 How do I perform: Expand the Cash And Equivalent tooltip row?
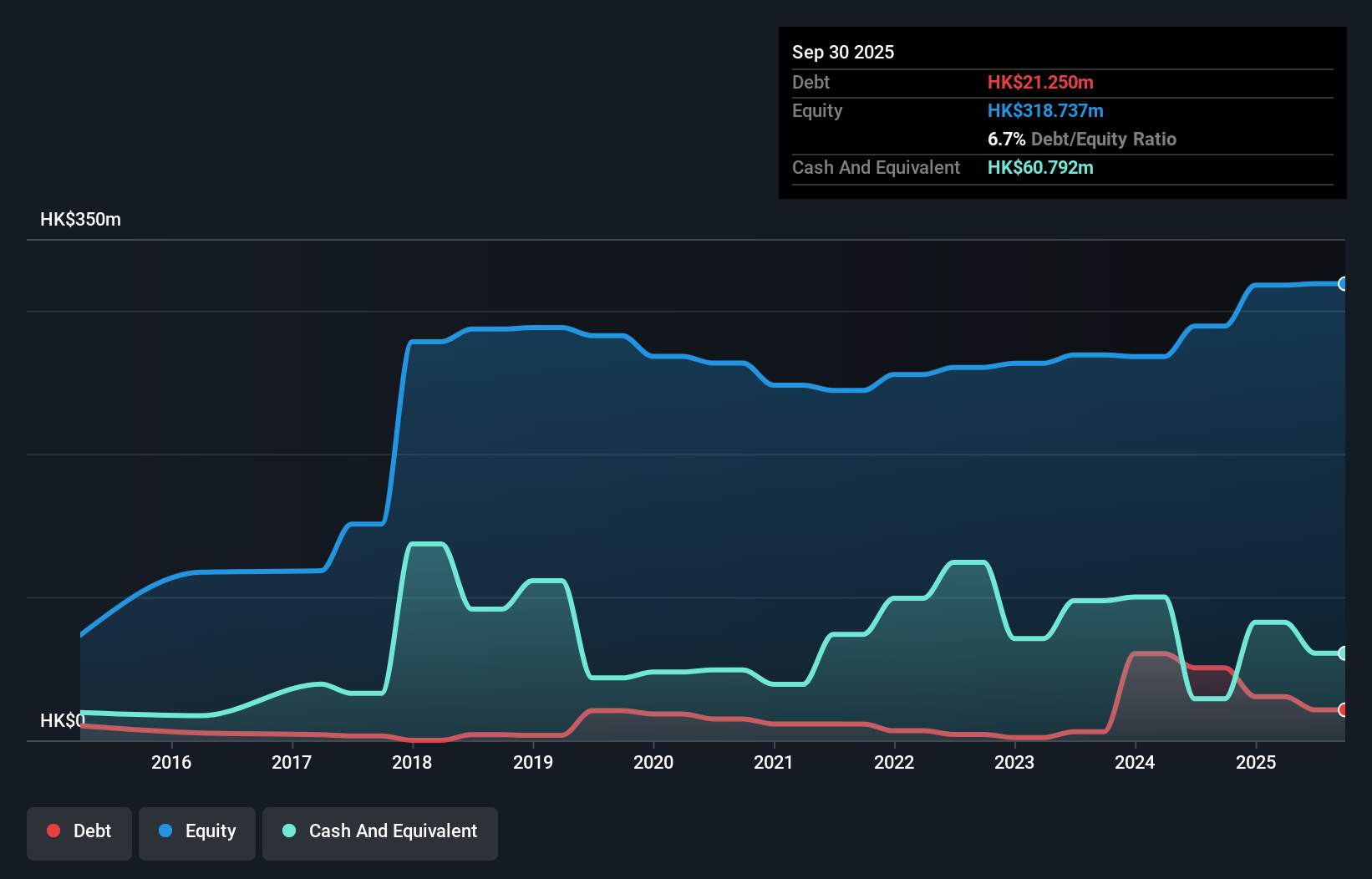(876, 167)
